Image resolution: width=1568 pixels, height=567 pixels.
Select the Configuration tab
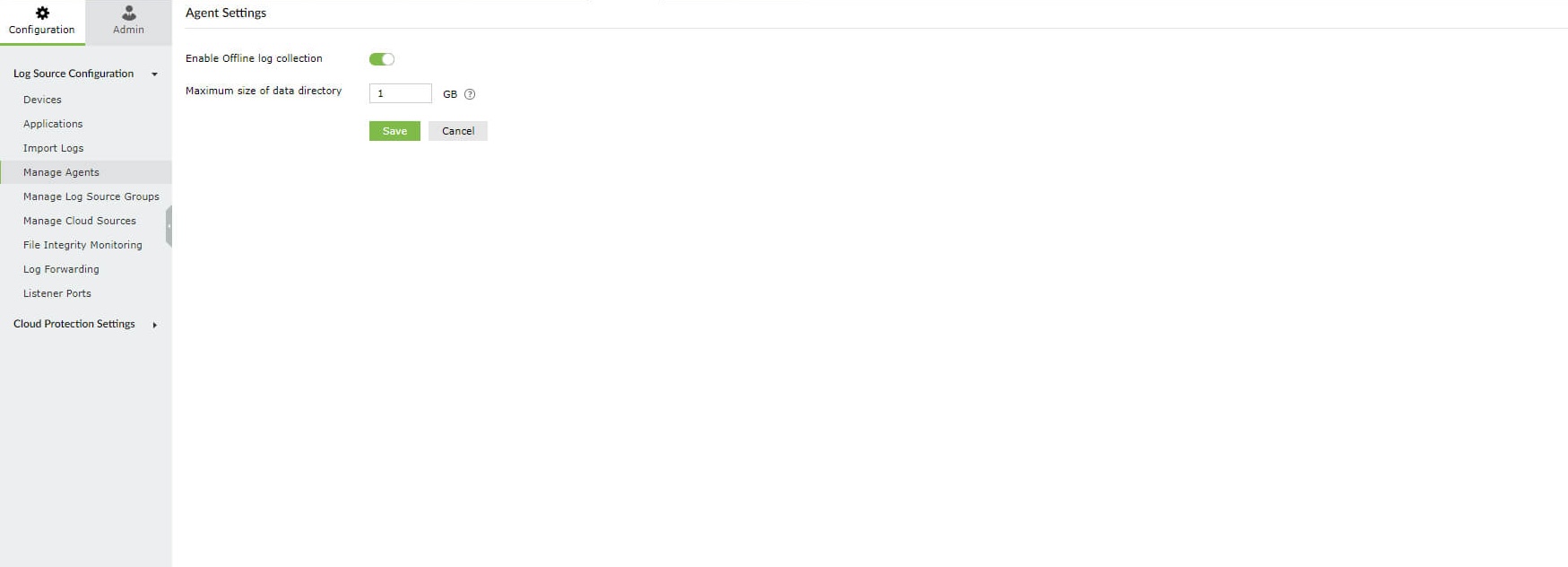(x=42, y=22)
